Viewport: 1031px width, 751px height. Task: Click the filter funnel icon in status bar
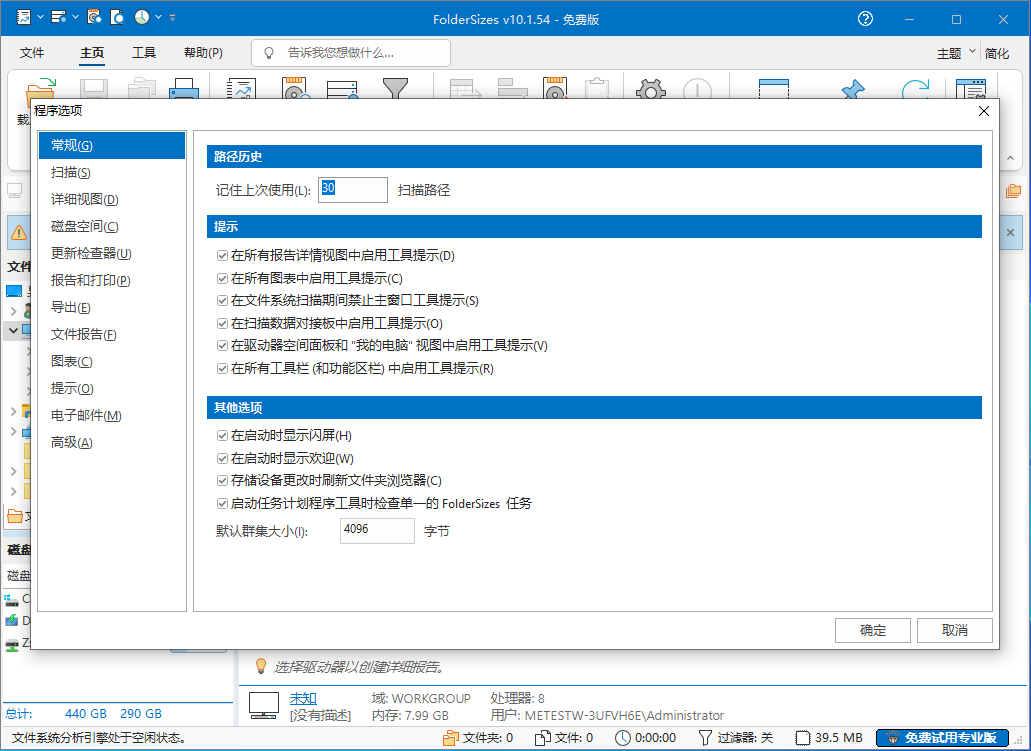705,738
